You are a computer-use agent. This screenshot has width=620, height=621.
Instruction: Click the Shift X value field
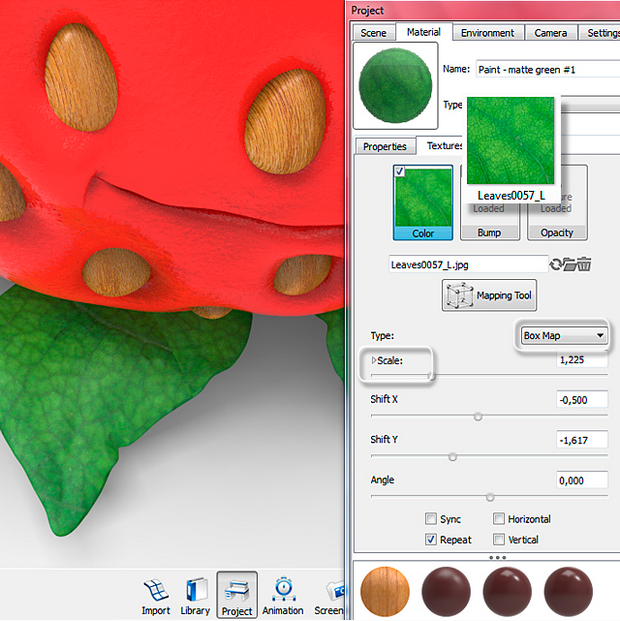tap(582, 400)
